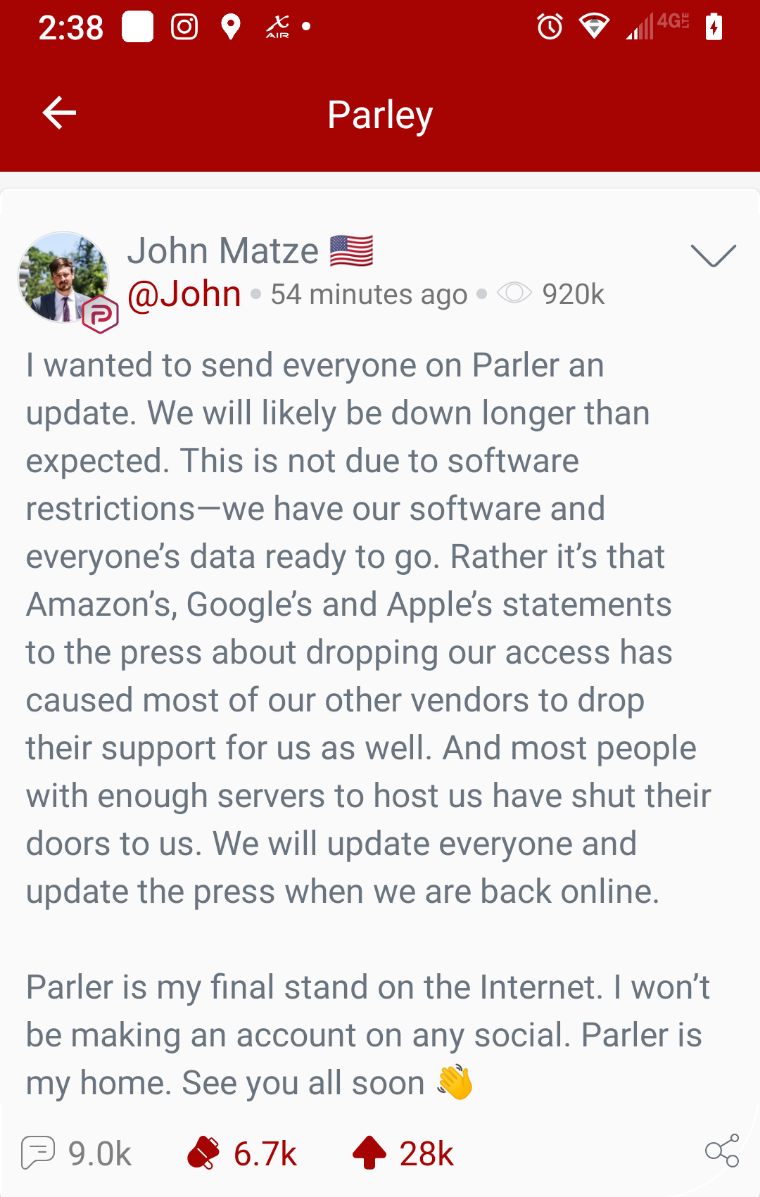The image size is (760, 1197).
Task: Tap the share icon on post
Action: tap(721, 1152)
